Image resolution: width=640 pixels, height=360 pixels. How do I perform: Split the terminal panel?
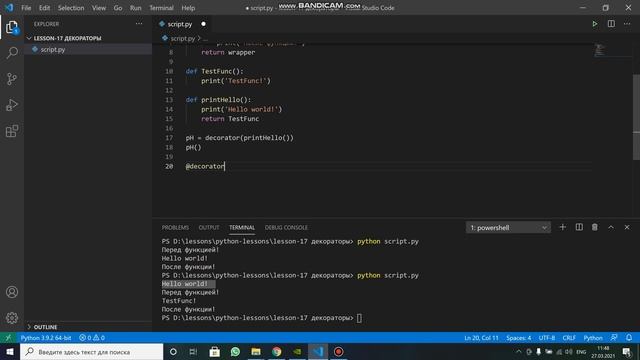pos(579,227)
